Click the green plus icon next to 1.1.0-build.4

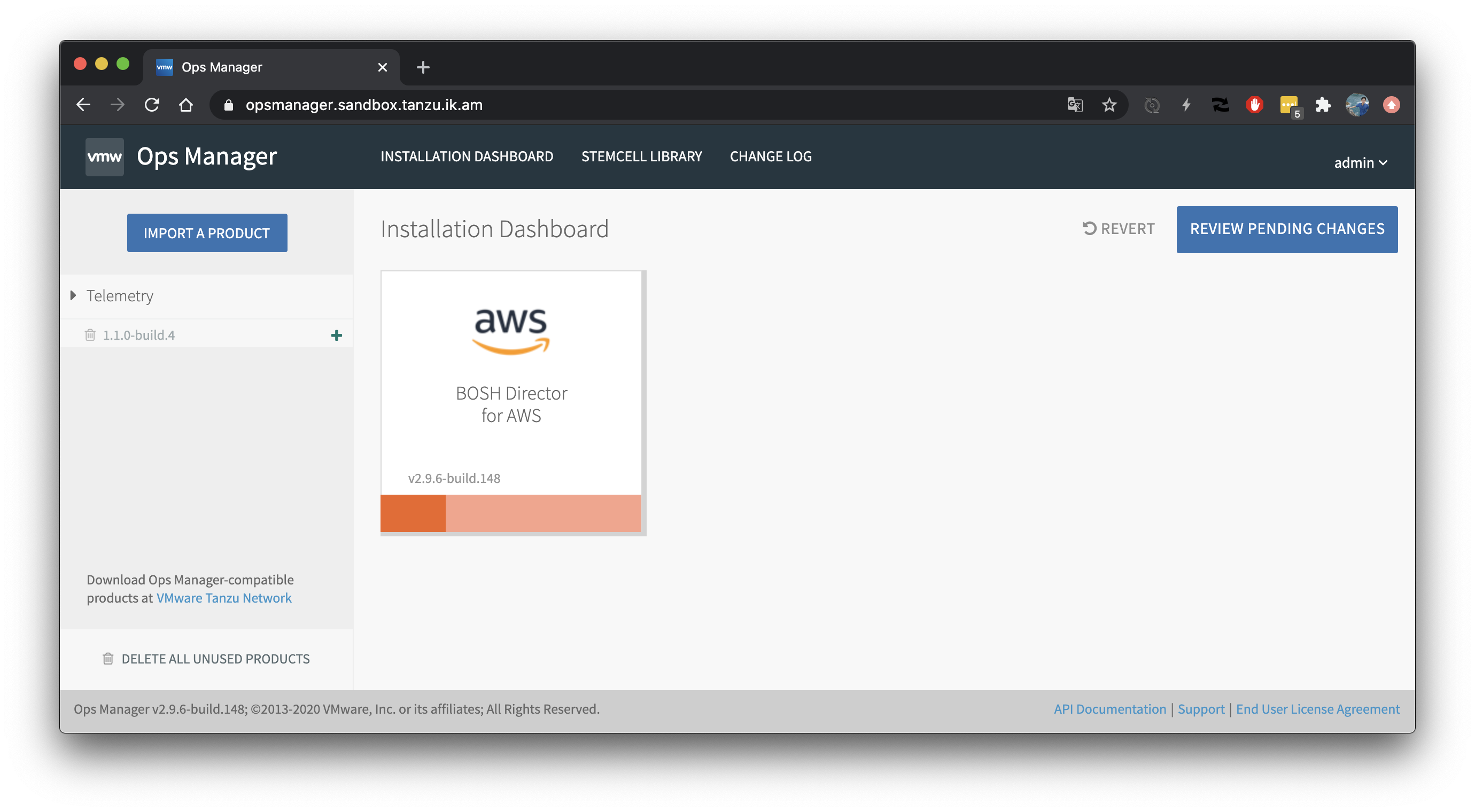pos(337,335)
